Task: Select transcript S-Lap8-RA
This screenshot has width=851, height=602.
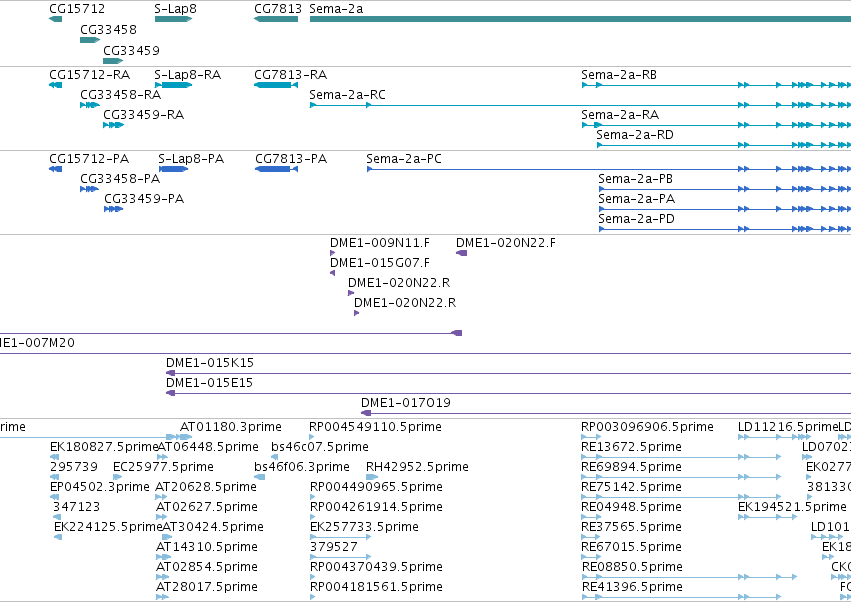Action: pyautogui.click(x=187, y=74)
